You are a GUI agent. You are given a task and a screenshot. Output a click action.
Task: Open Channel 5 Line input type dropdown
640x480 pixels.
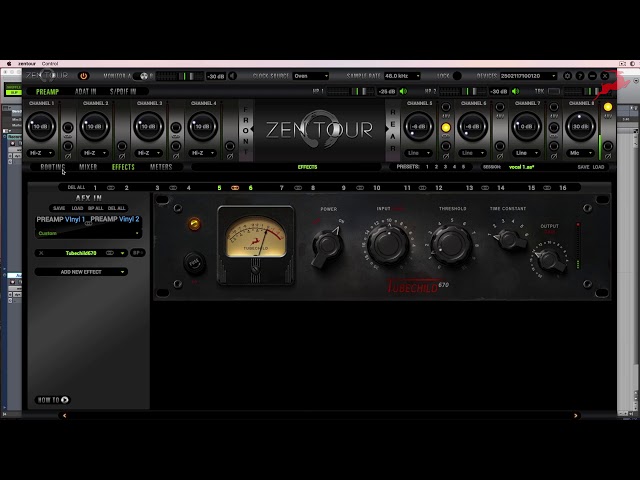coord(418,153)
